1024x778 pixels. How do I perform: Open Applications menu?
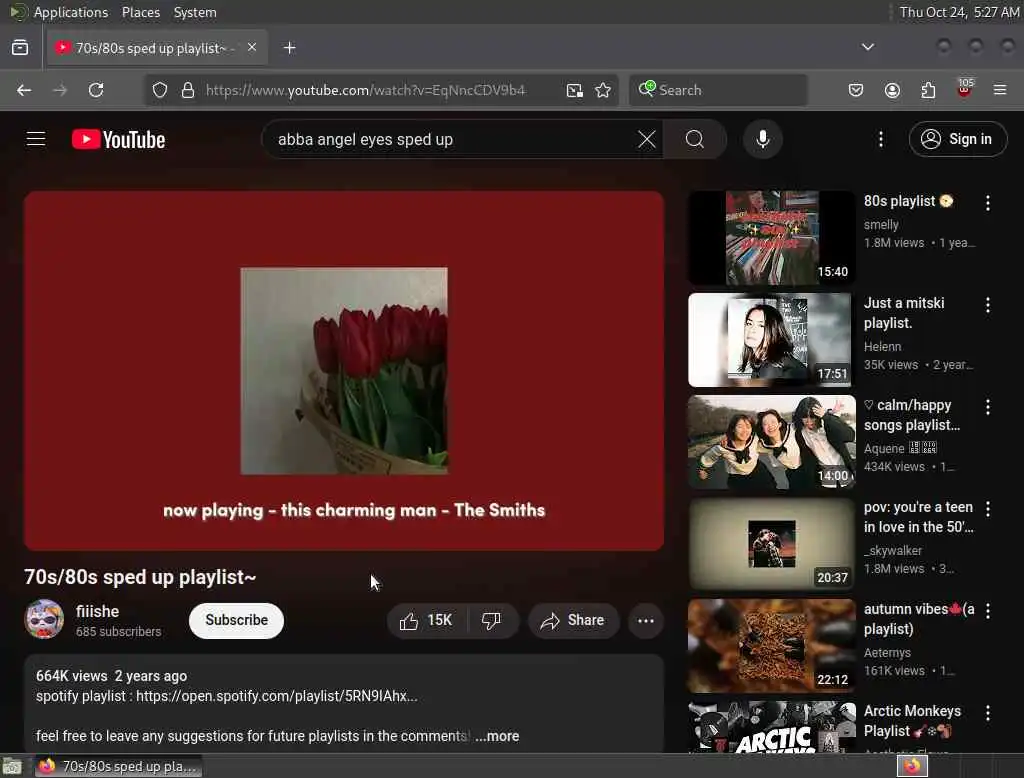71,12
